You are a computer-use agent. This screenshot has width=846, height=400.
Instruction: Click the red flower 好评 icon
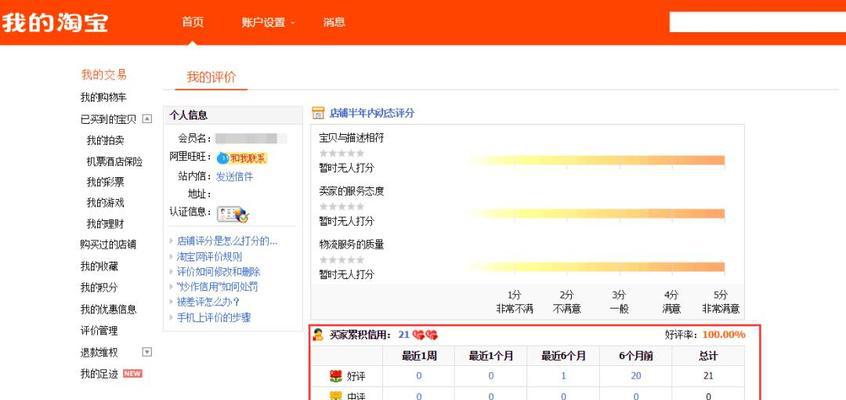point(336,376)
